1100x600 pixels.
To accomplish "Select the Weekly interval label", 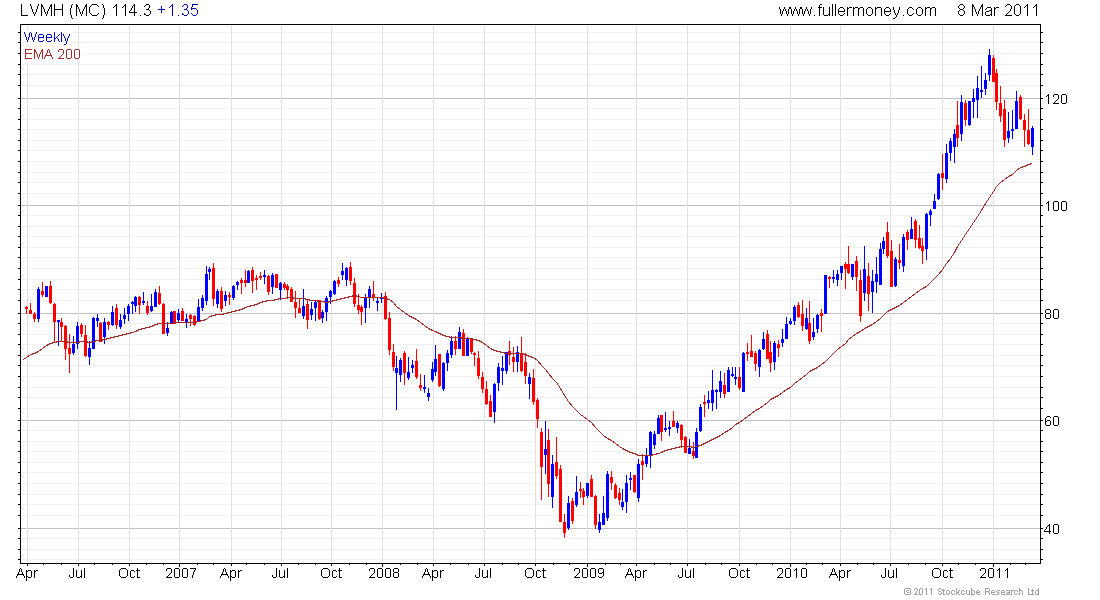I will (x=47, y=37).
